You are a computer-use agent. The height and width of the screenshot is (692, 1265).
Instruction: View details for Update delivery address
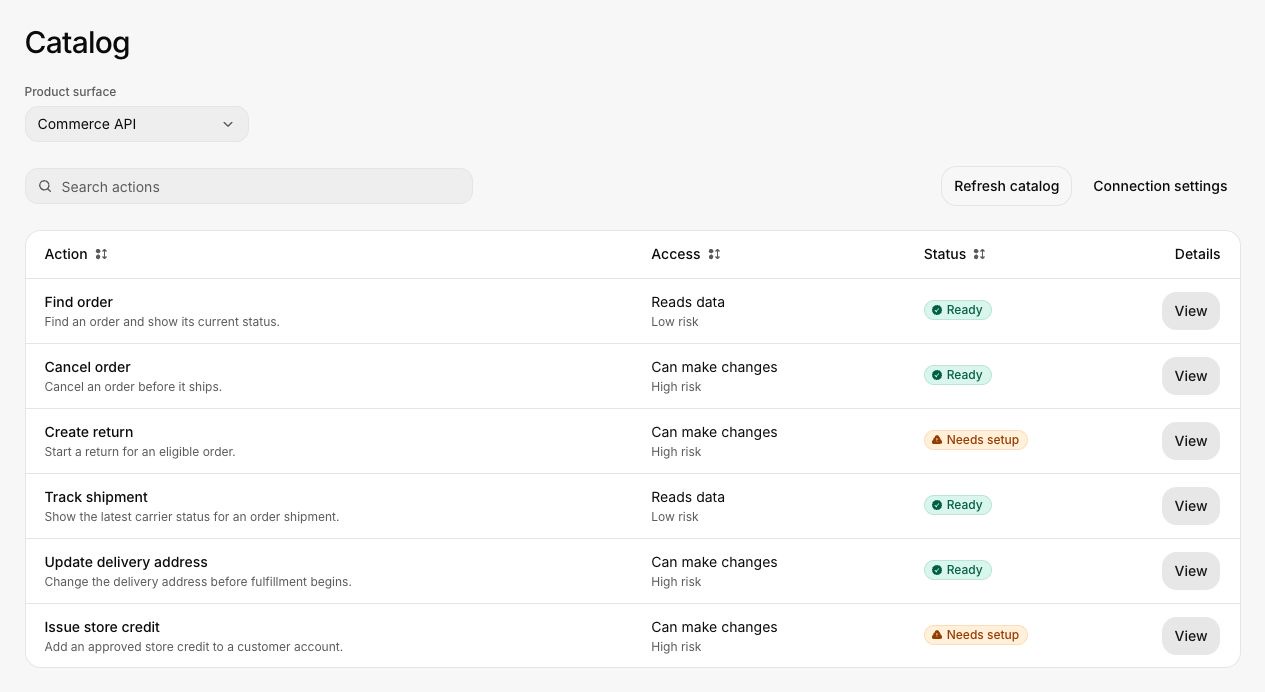(1191, 571)
